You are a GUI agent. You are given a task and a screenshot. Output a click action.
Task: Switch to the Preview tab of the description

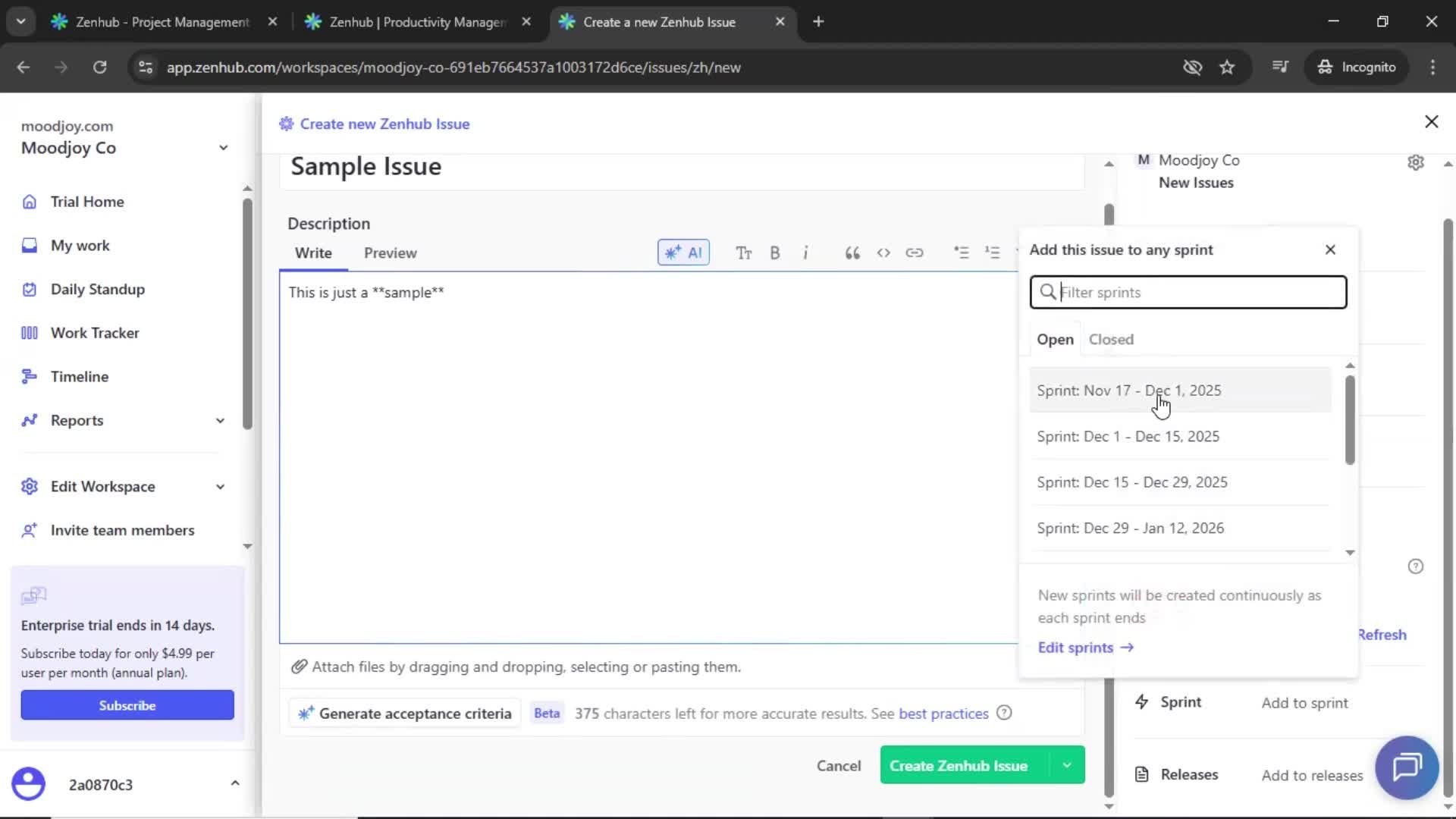click(x=391, y=253)
